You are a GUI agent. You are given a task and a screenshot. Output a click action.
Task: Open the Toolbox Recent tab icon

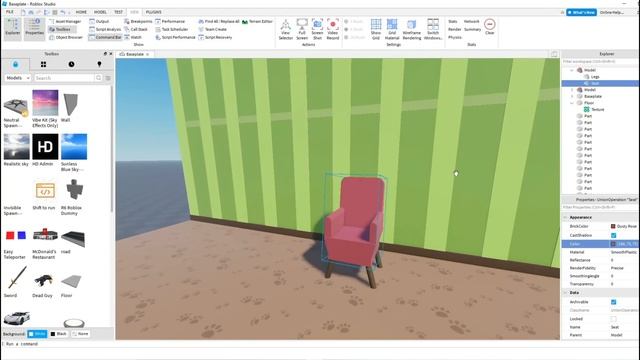pyautogui.click(x=71, y=64)
